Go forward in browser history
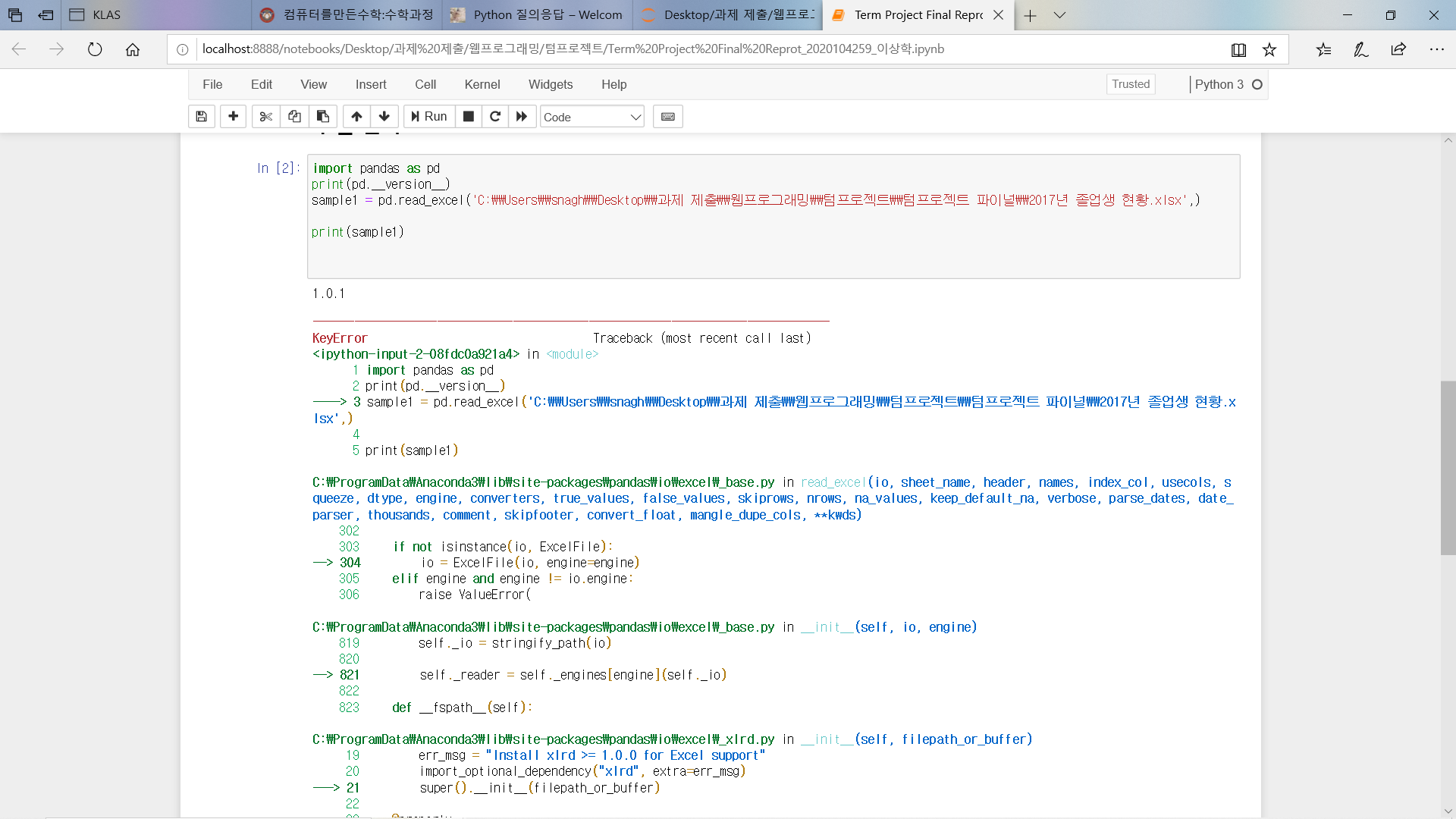This screenshot has height=819, width=1456. coord(57,49)
